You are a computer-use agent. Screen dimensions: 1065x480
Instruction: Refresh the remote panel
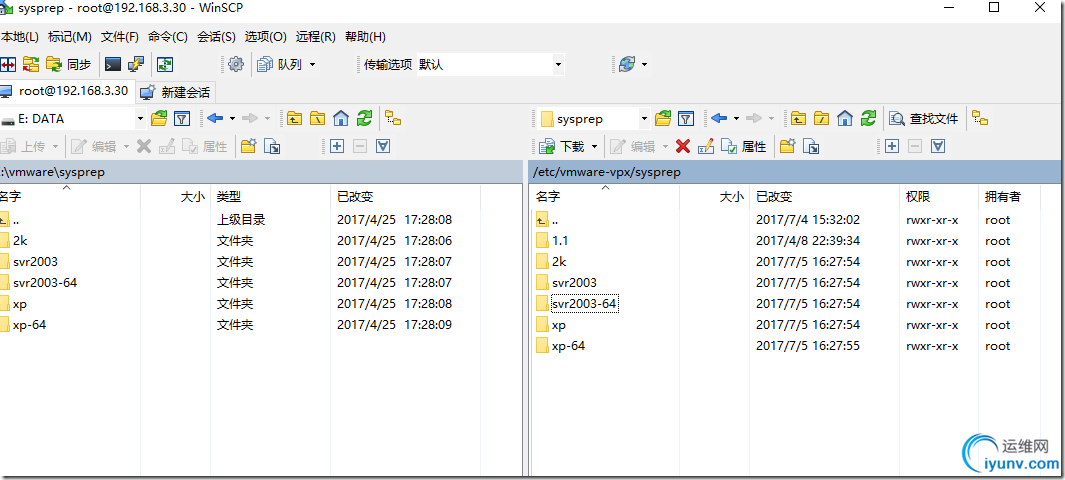point(869,119)
